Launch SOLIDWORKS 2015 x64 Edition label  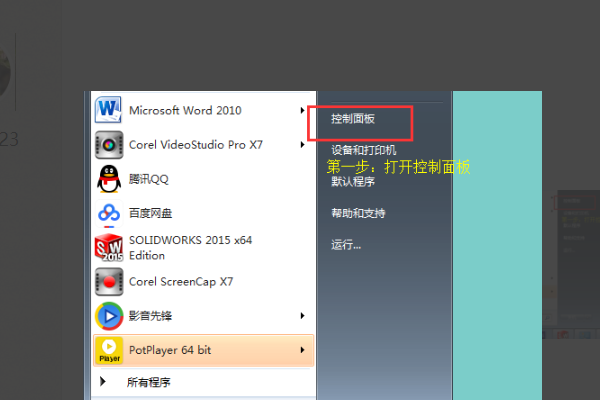pos(191,248)
